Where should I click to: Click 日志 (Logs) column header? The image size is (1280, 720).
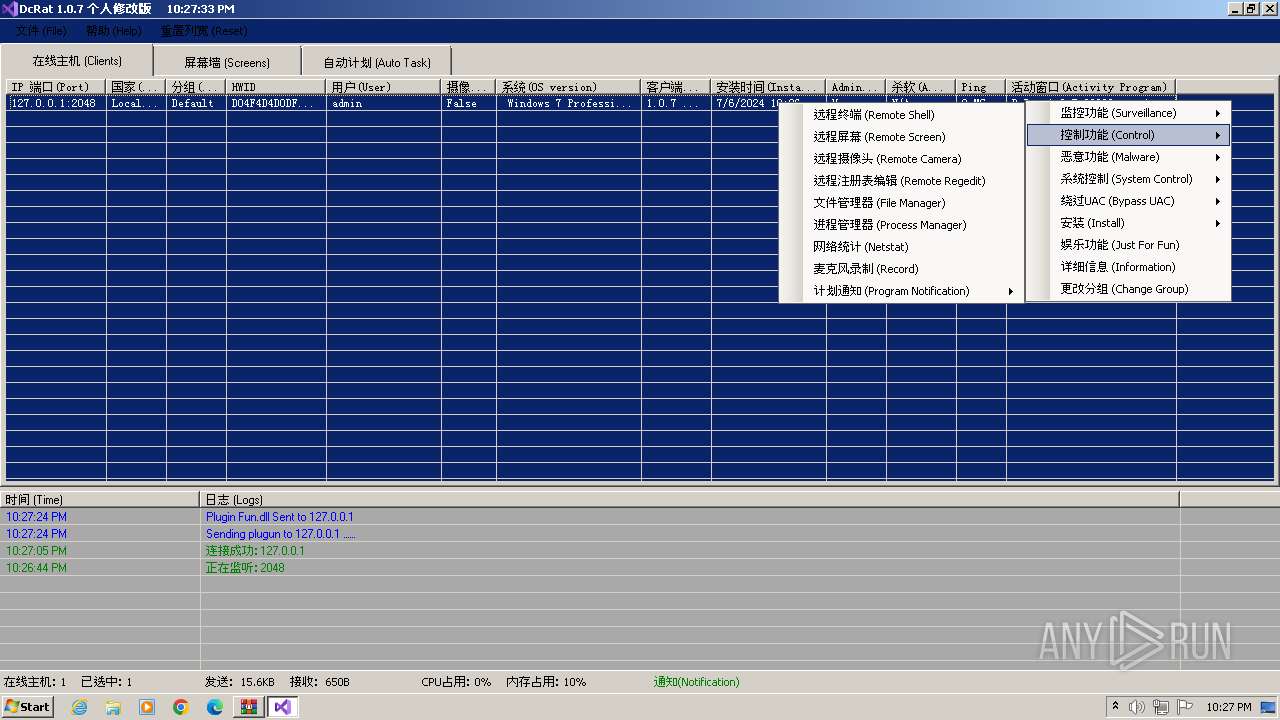[690, 499]
